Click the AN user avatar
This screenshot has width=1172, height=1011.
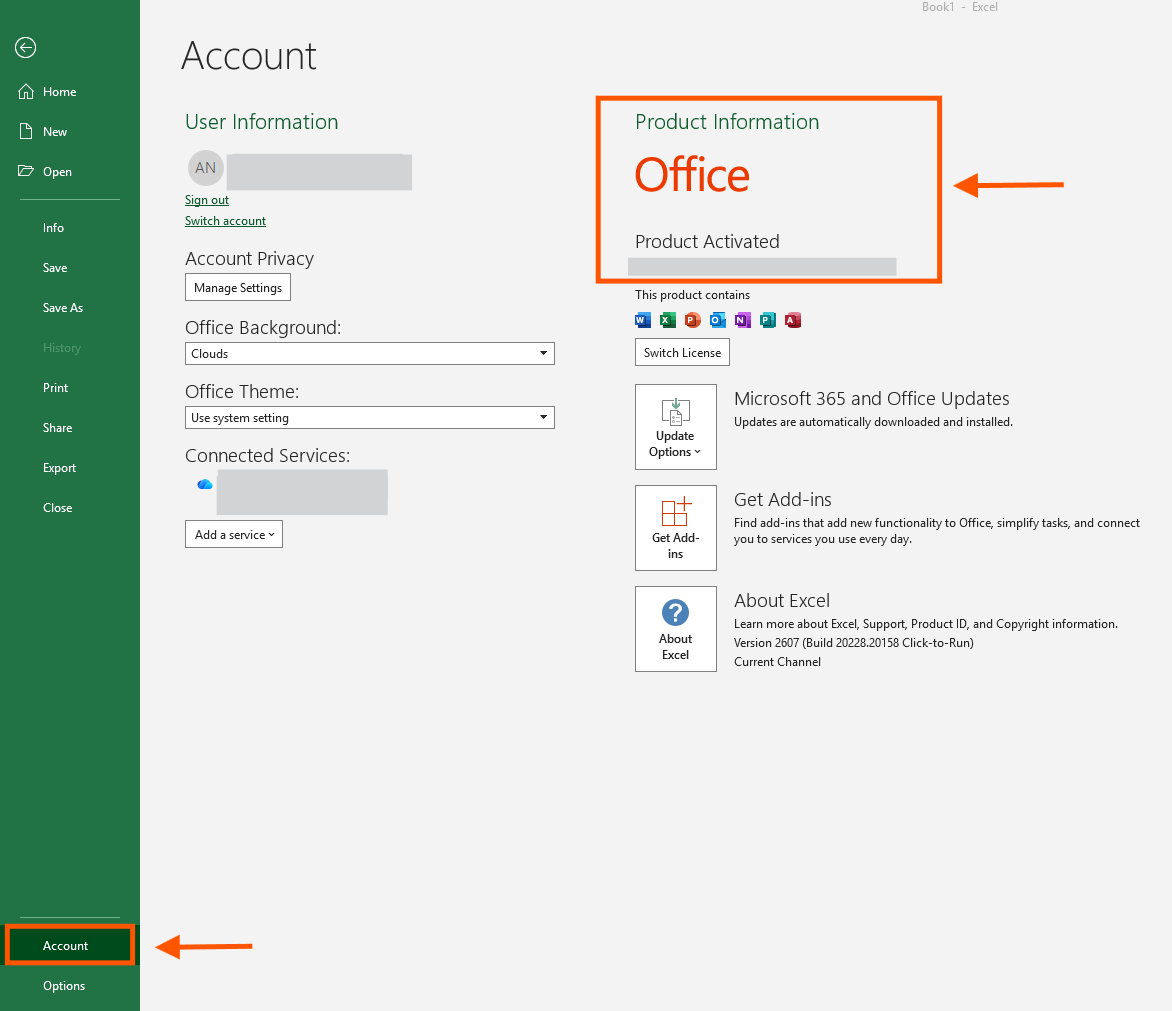click(206, 168)
